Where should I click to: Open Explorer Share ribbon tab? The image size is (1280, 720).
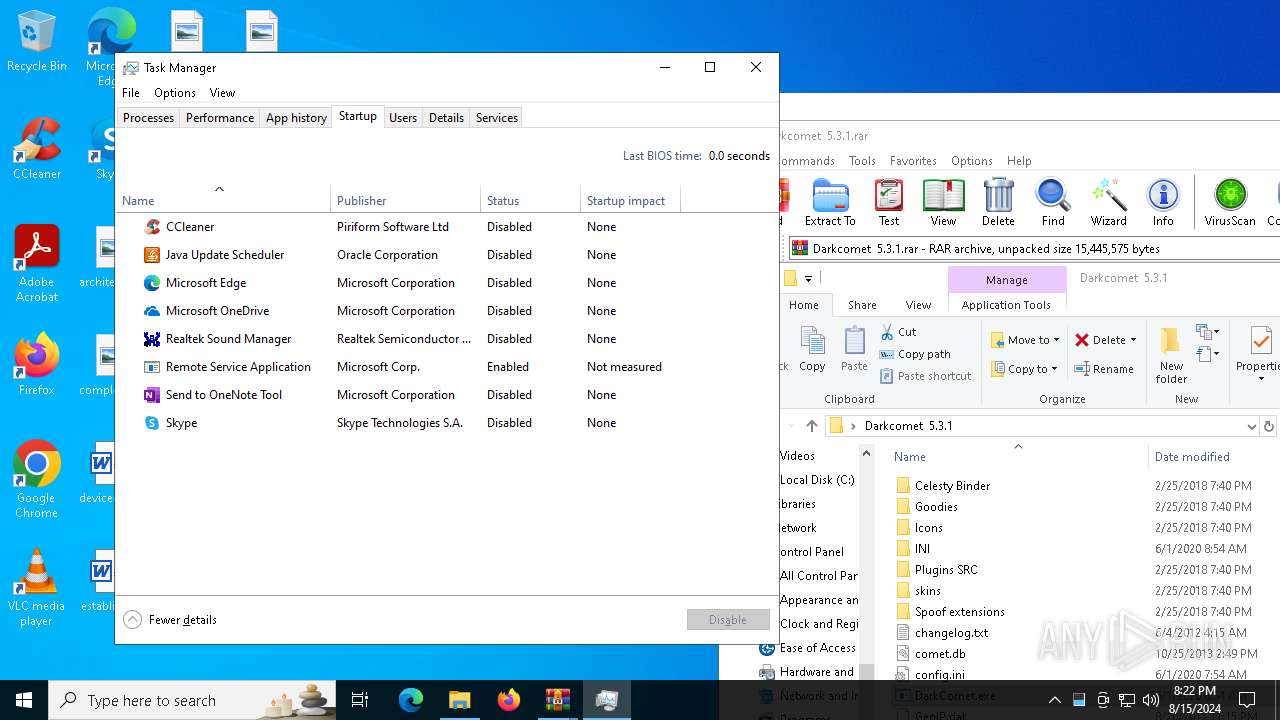tap(862, 305)
